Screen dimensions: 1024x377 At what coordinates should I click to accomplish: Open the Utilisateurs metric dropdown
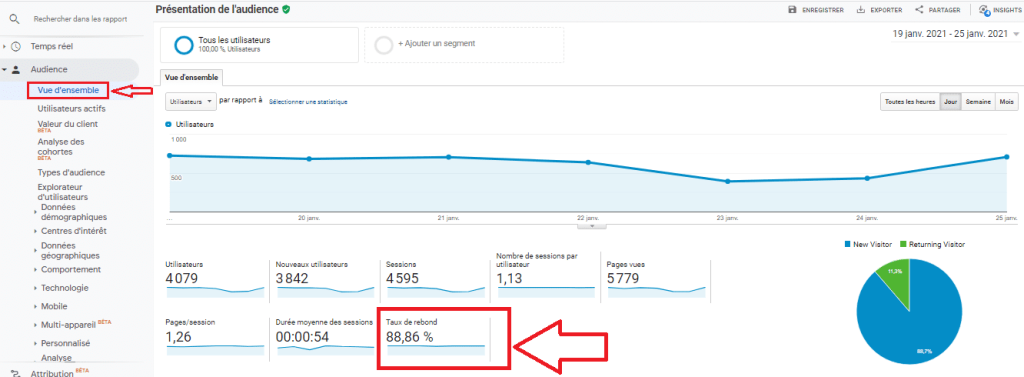(191, 101)
